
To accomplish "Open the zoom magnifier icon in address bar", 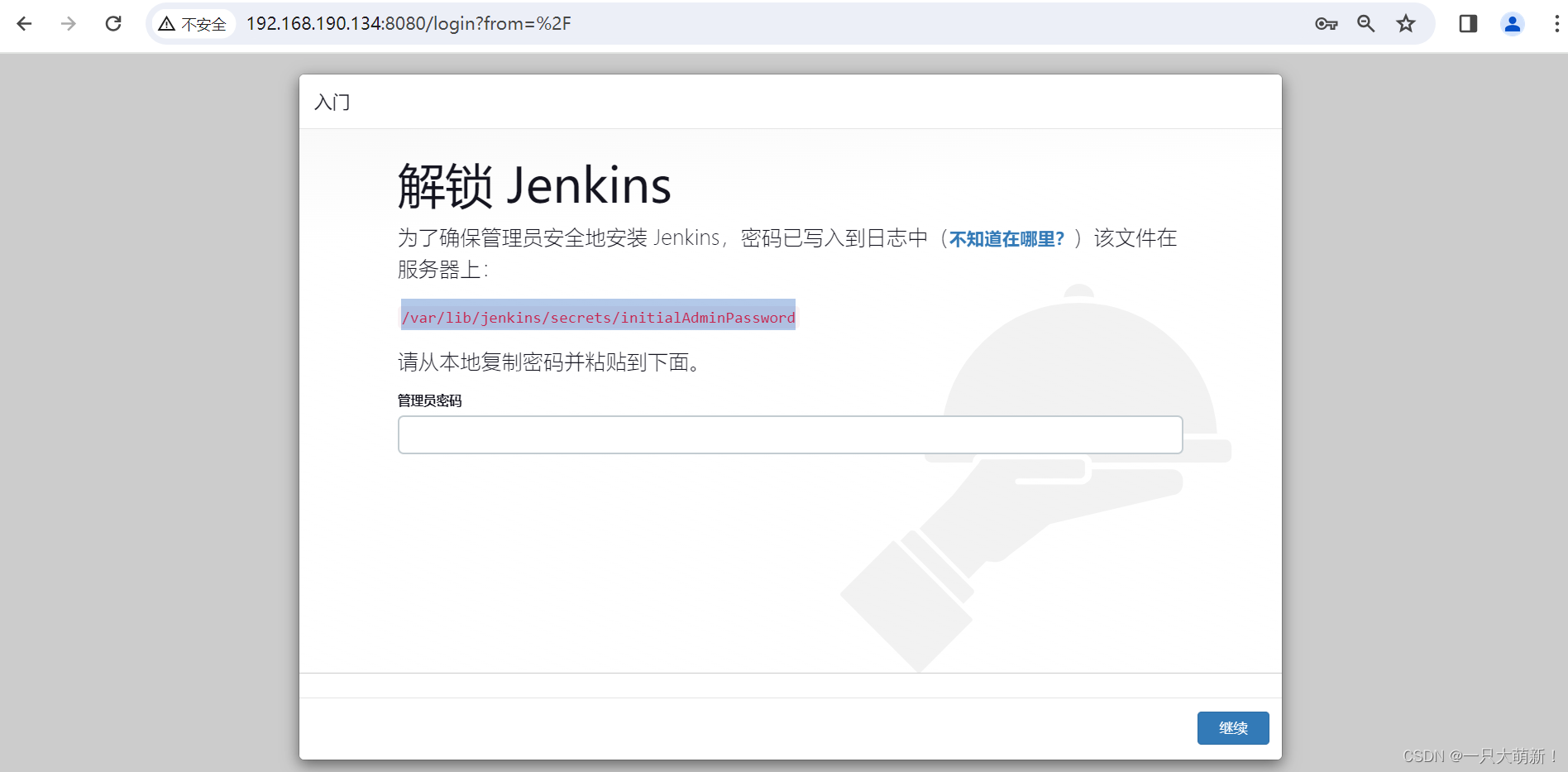I will [x=1366, y=23].
